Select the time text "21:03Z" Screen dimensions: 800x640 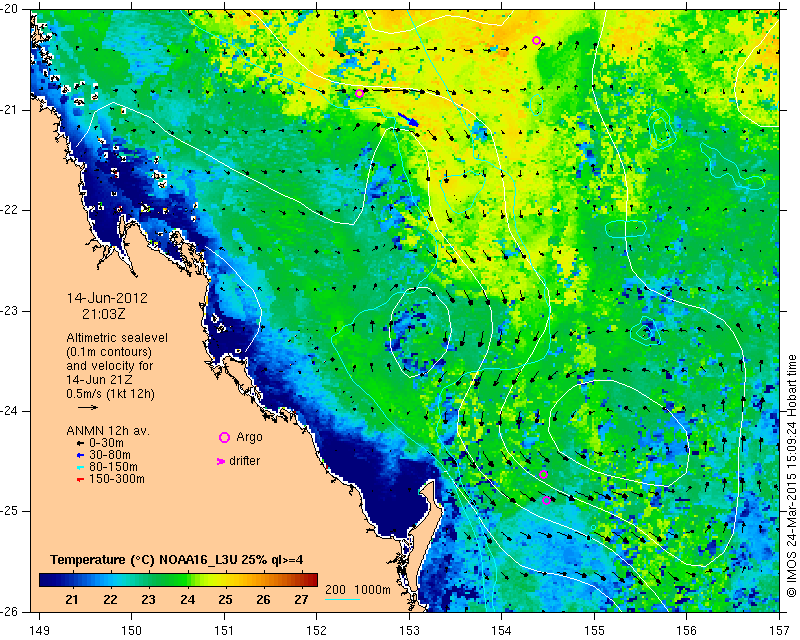point(104,314)
